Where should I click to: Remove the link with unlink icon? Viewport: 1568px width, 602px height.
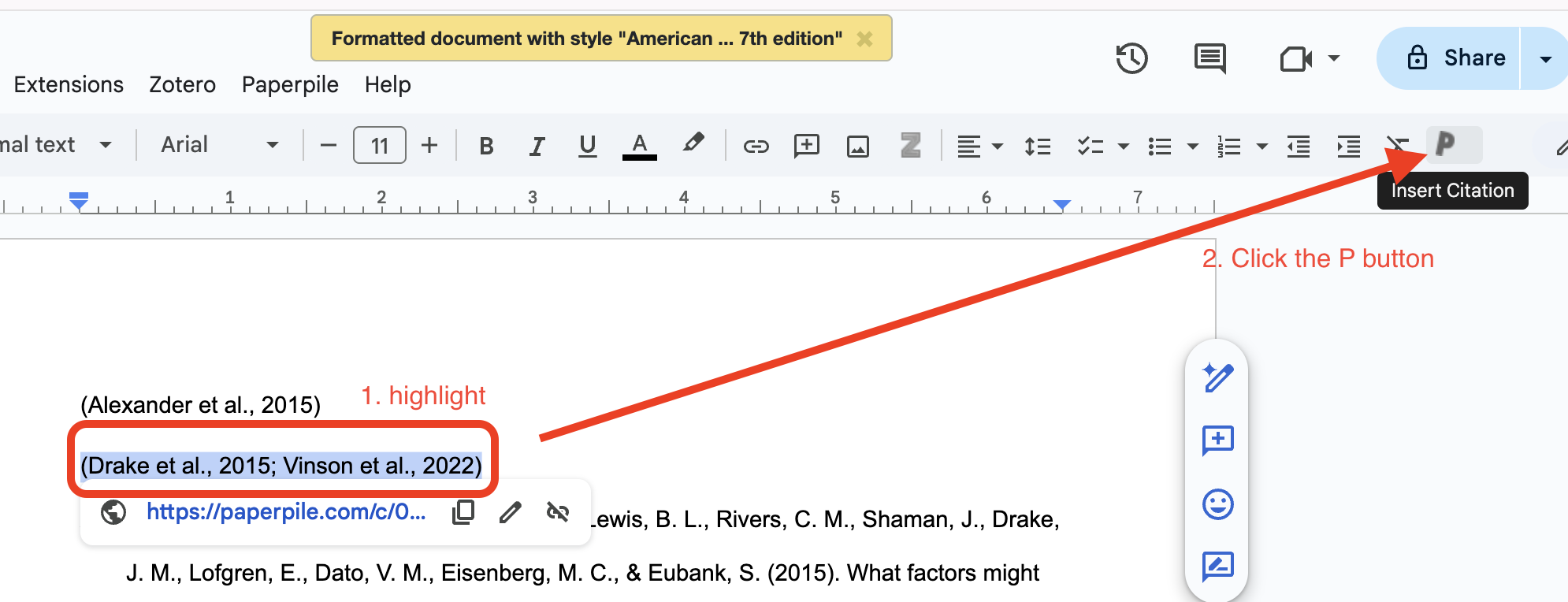[558, 512]
